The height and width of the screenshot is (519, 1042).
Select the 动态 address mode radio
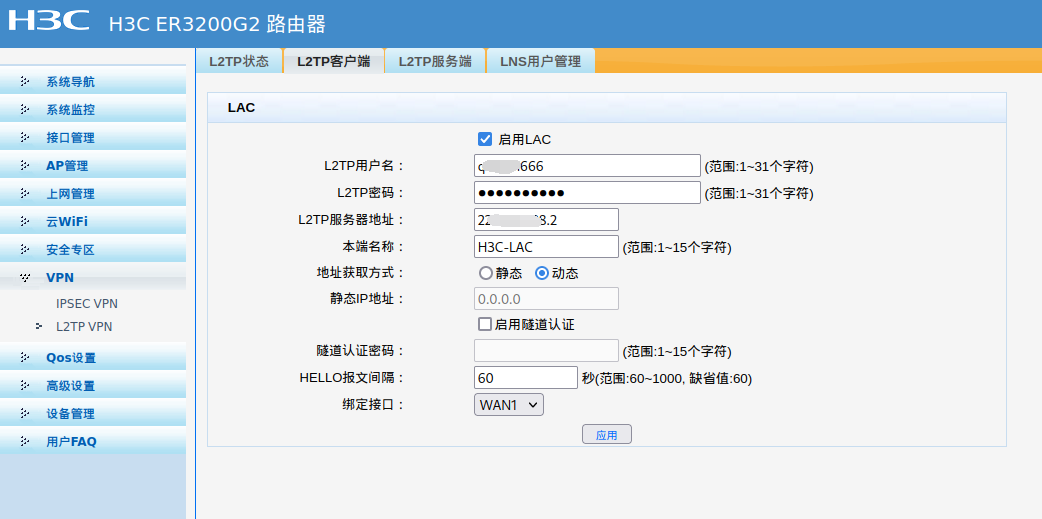pos(542,273)
